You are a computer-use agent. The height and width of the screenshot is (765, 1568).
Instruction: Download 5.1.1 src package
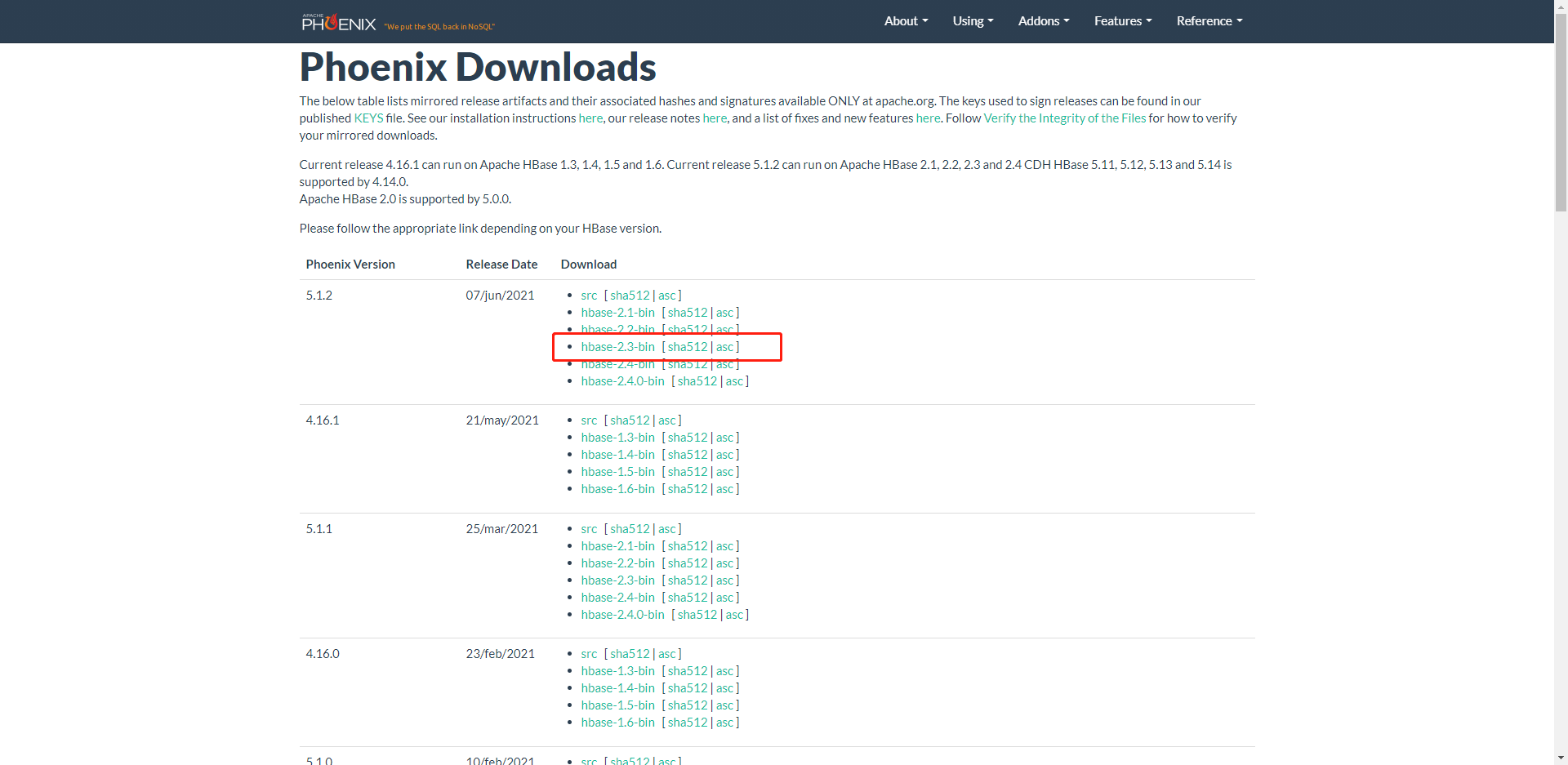[589, 529]
